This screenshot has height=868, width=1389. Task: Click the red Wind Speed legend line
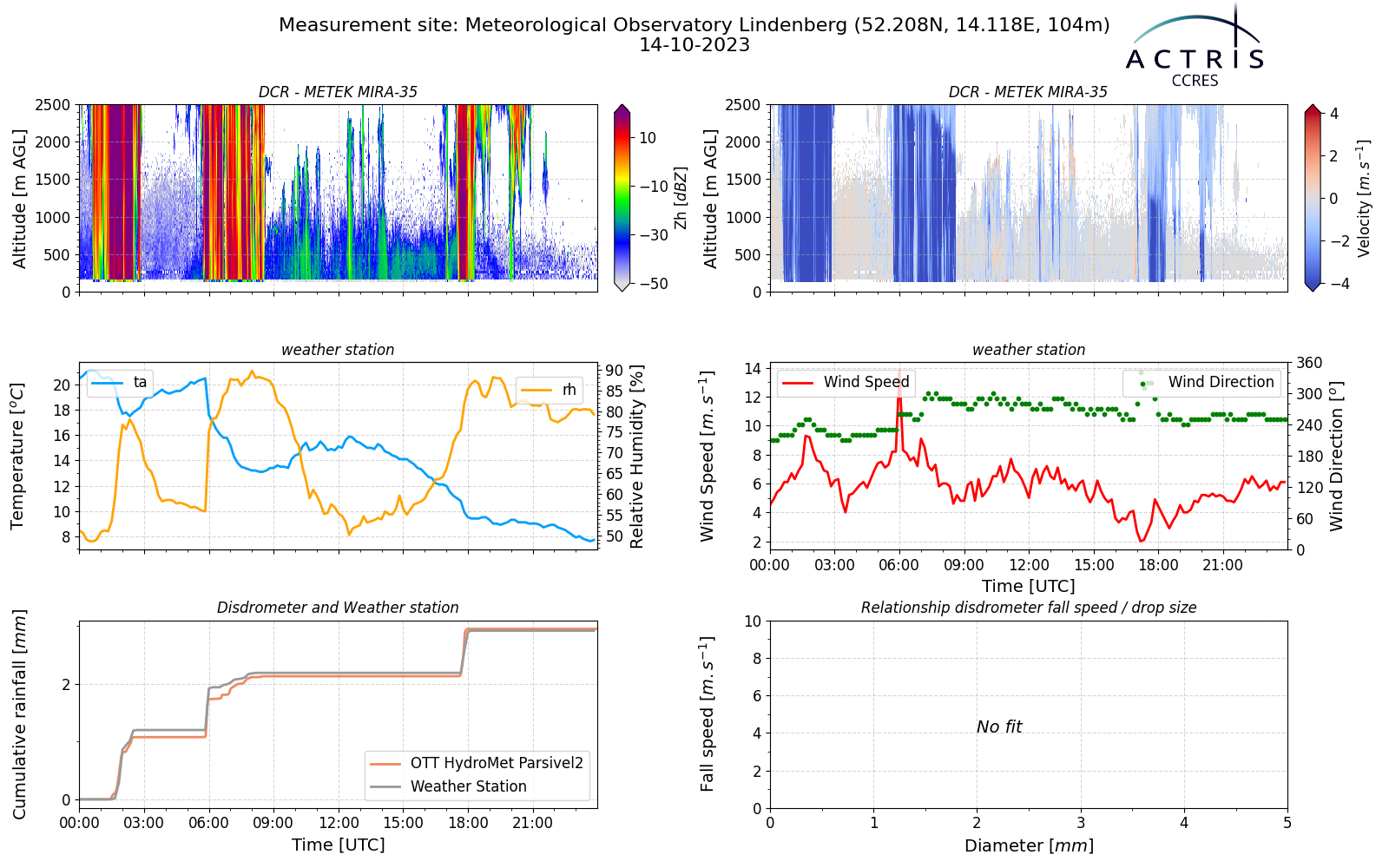pos(798,382)
